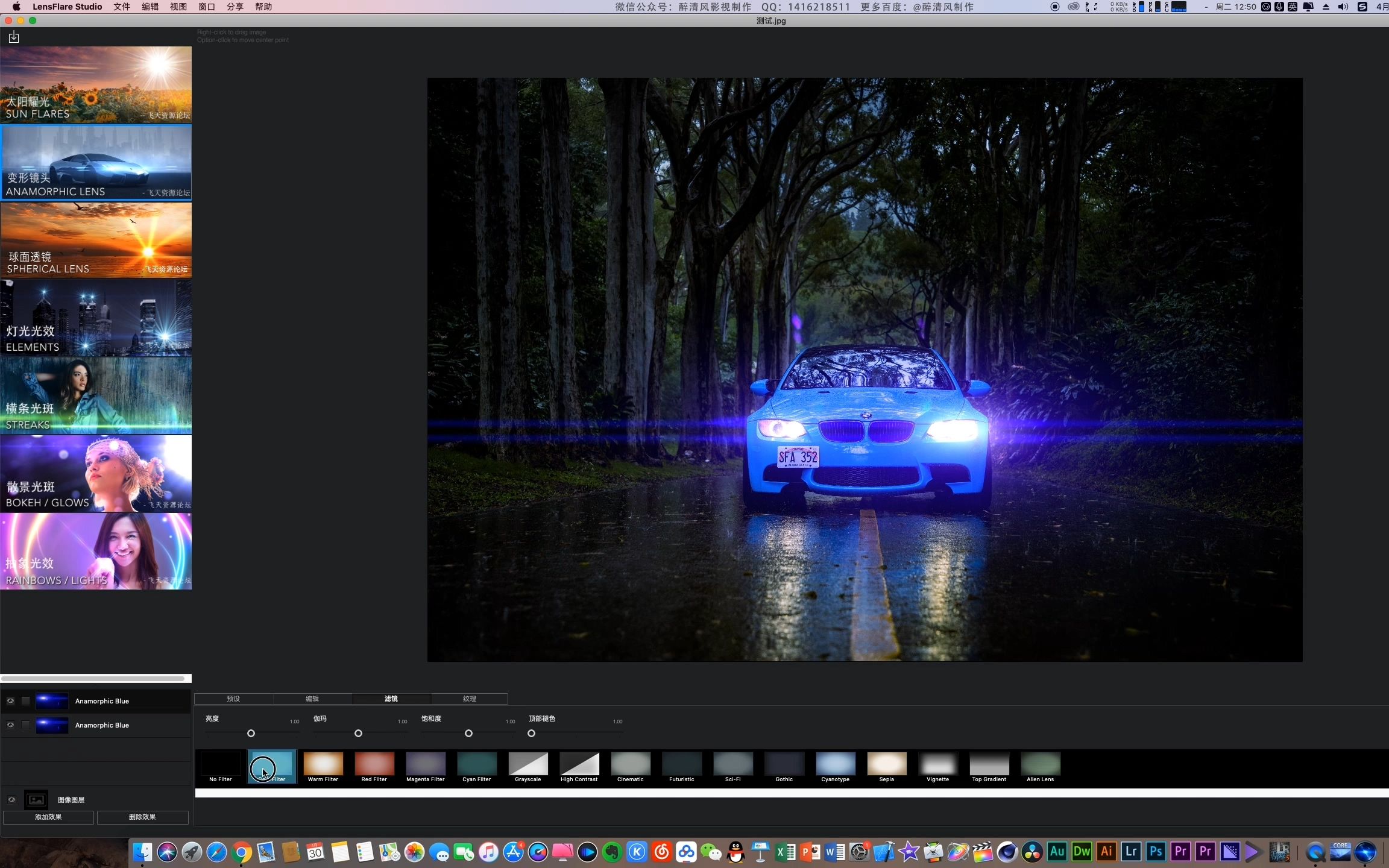Click the 饱和度 saturation slider handle
The height and width of the screenshot is (868, 1389).
click(x=468, y=734)
